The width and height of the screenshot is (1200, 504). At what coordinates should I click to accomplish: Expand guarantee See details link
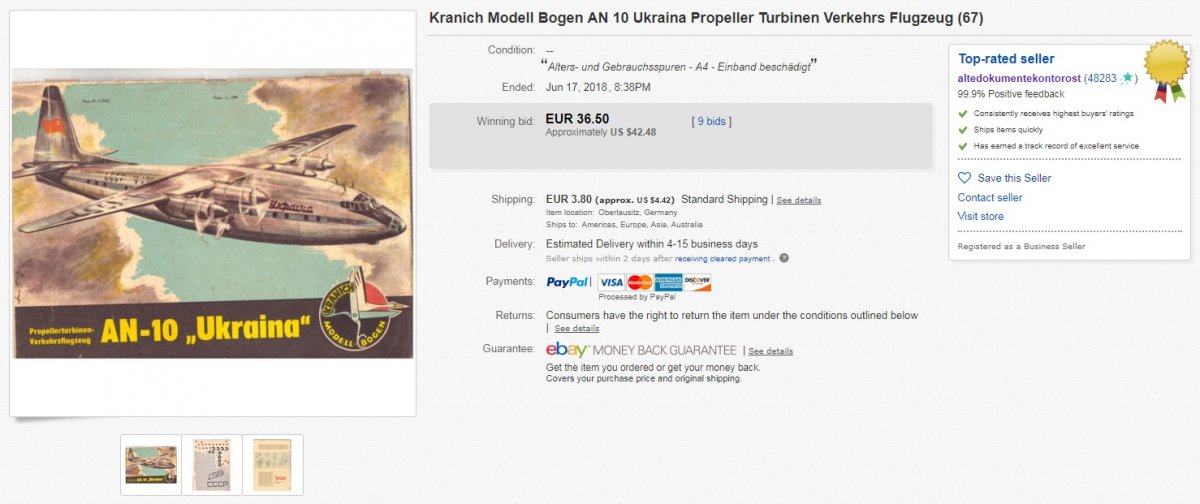pos(771,351)
